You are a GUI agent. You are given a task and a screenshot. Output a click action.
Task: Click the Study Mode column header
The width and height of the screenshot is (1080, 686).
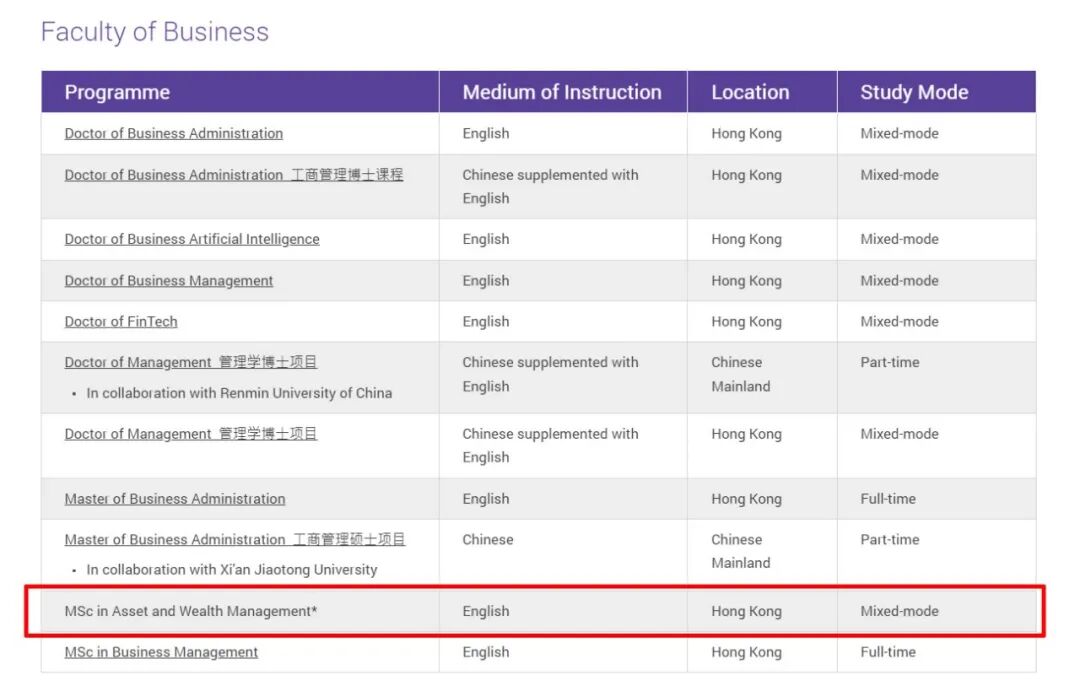click(914, 92)
